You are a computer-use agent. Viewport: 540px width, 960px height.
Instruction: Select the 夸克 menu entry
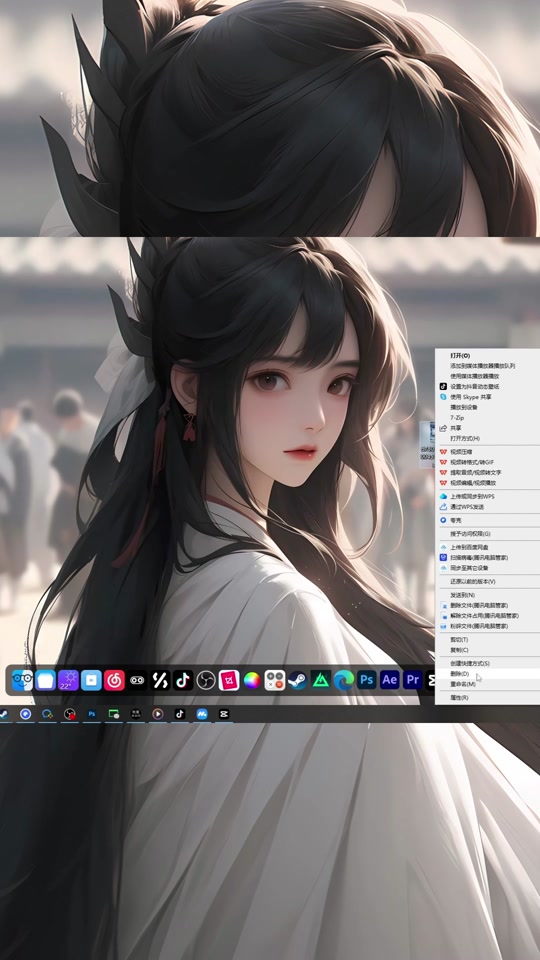[x=487, y=520]
